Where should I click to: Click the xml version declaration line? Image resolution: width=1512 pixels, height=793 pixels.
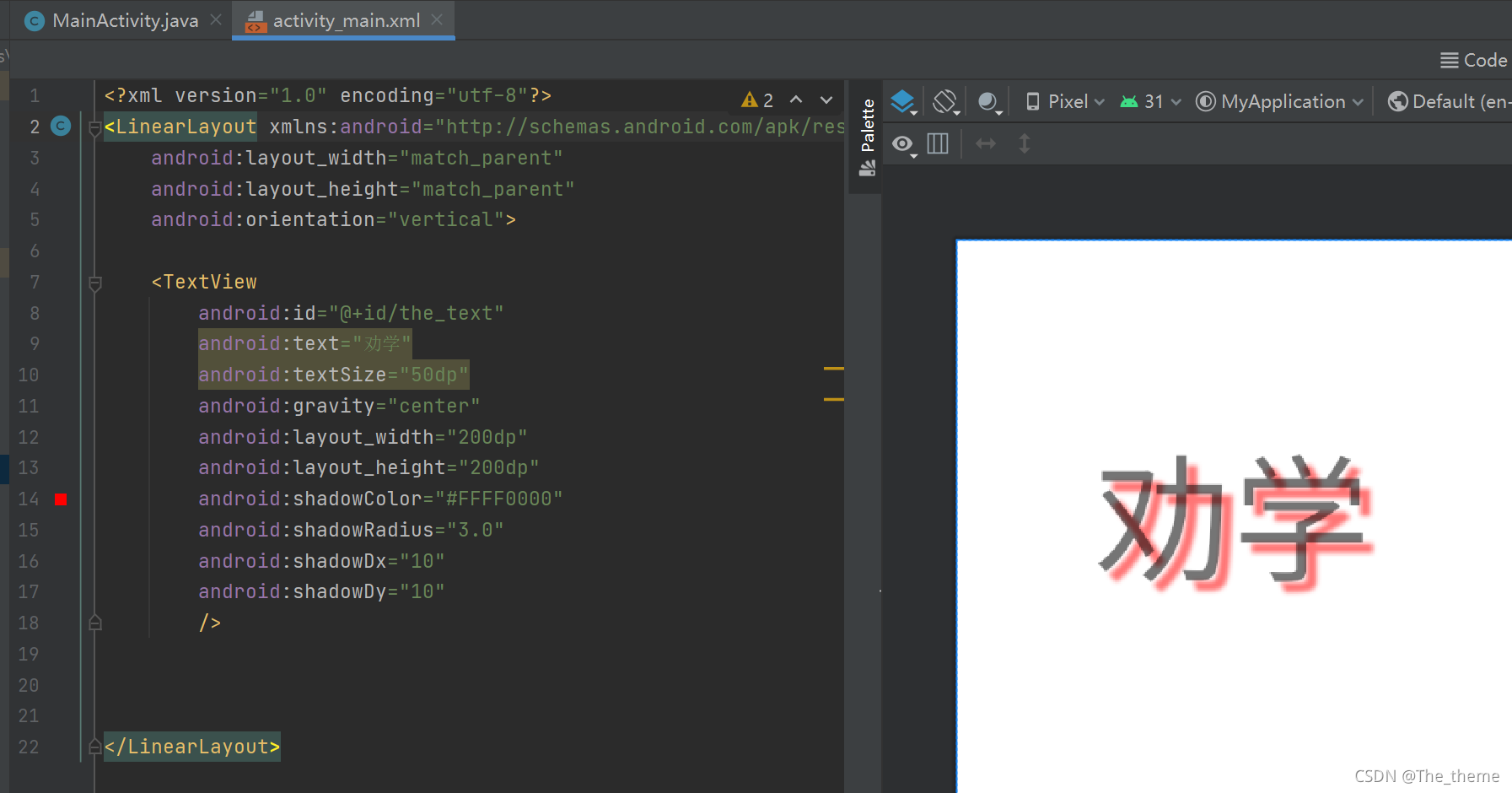click(328, 95)
